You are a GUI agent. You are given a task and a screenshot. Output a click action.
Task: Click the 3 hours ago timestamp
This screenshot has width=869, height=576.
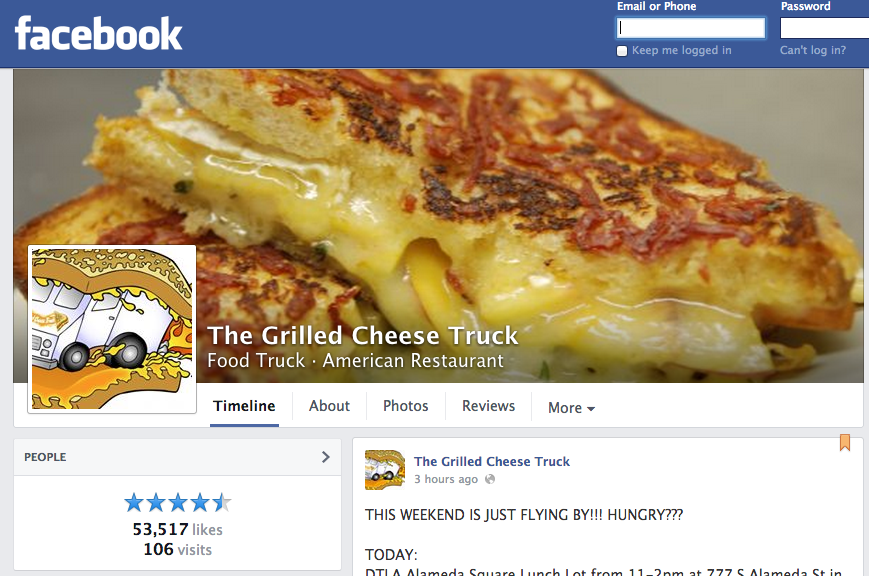click(x=446, y=479)
